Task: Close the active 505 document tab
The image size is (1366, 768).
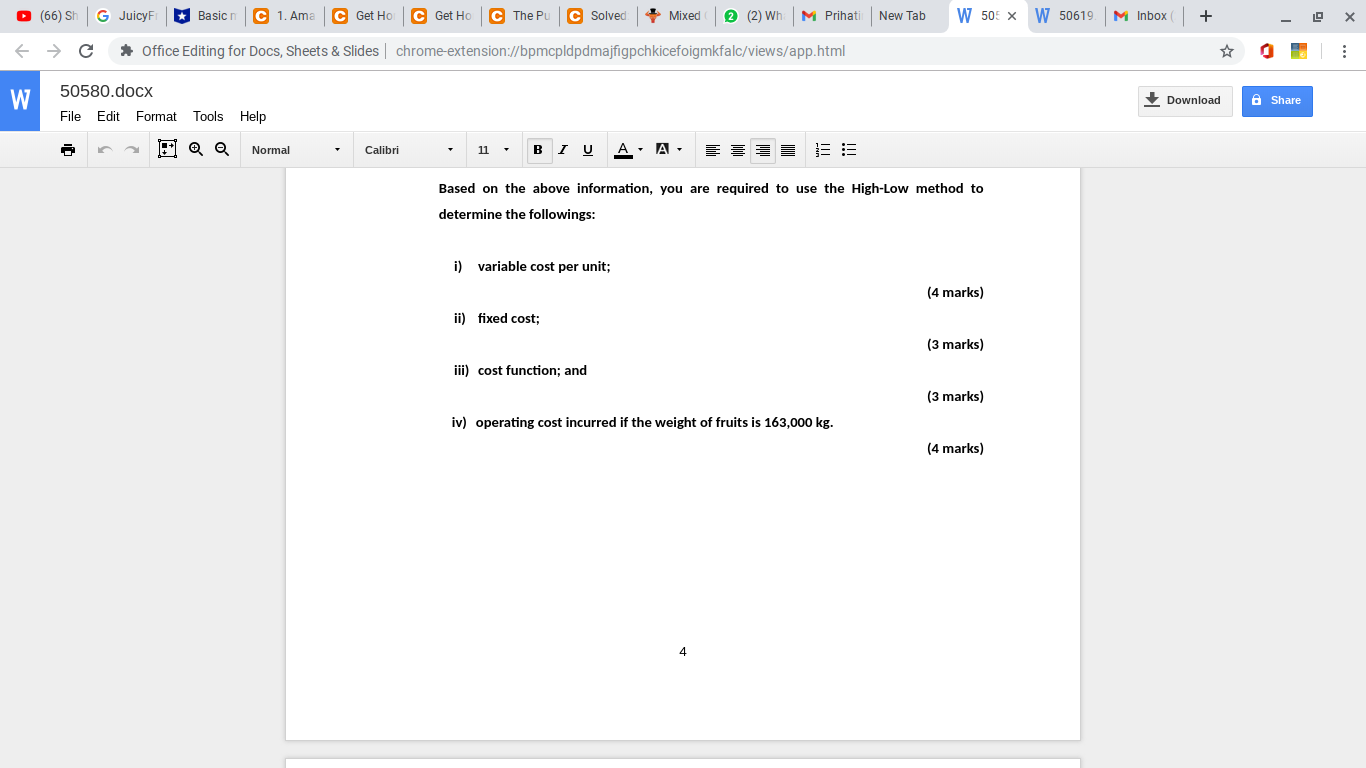Action: click(1012, 16)
